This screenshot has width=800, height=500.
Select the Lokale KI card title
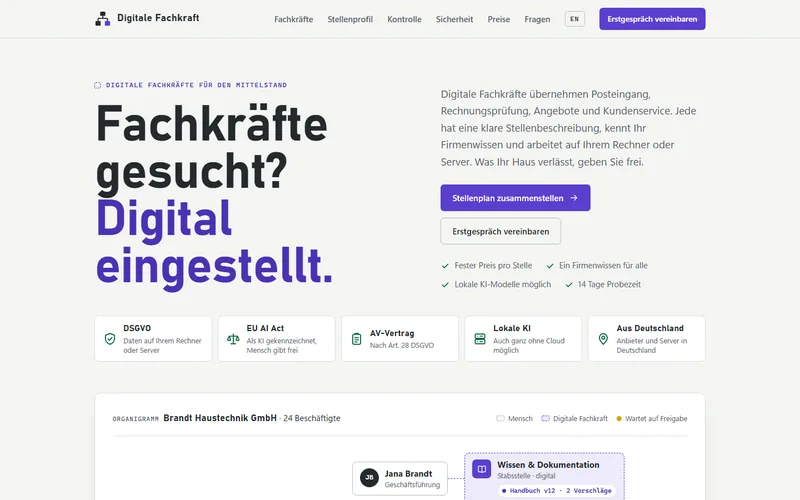click(x=512, y=328)
